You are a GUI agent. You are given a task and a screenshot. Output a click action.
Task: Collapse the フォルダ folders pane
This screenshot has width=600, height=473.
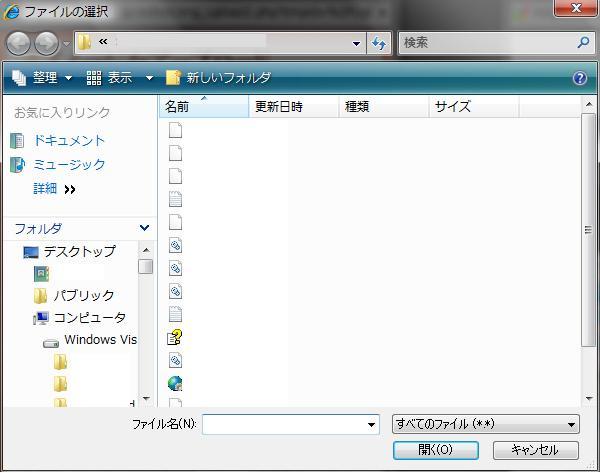coord(145,228)
